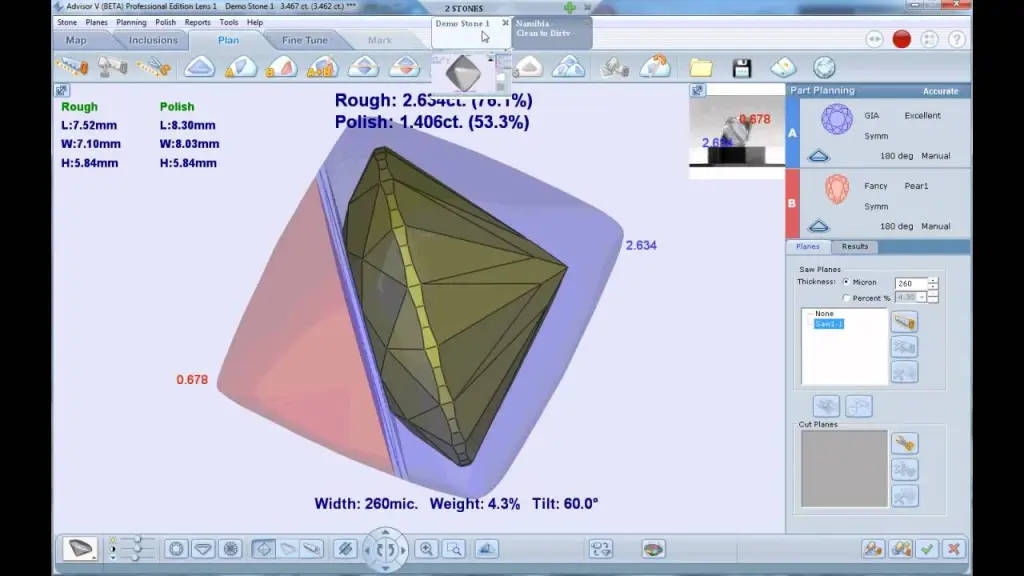Select the Micron radio button under Thickness

coord(846,281)
